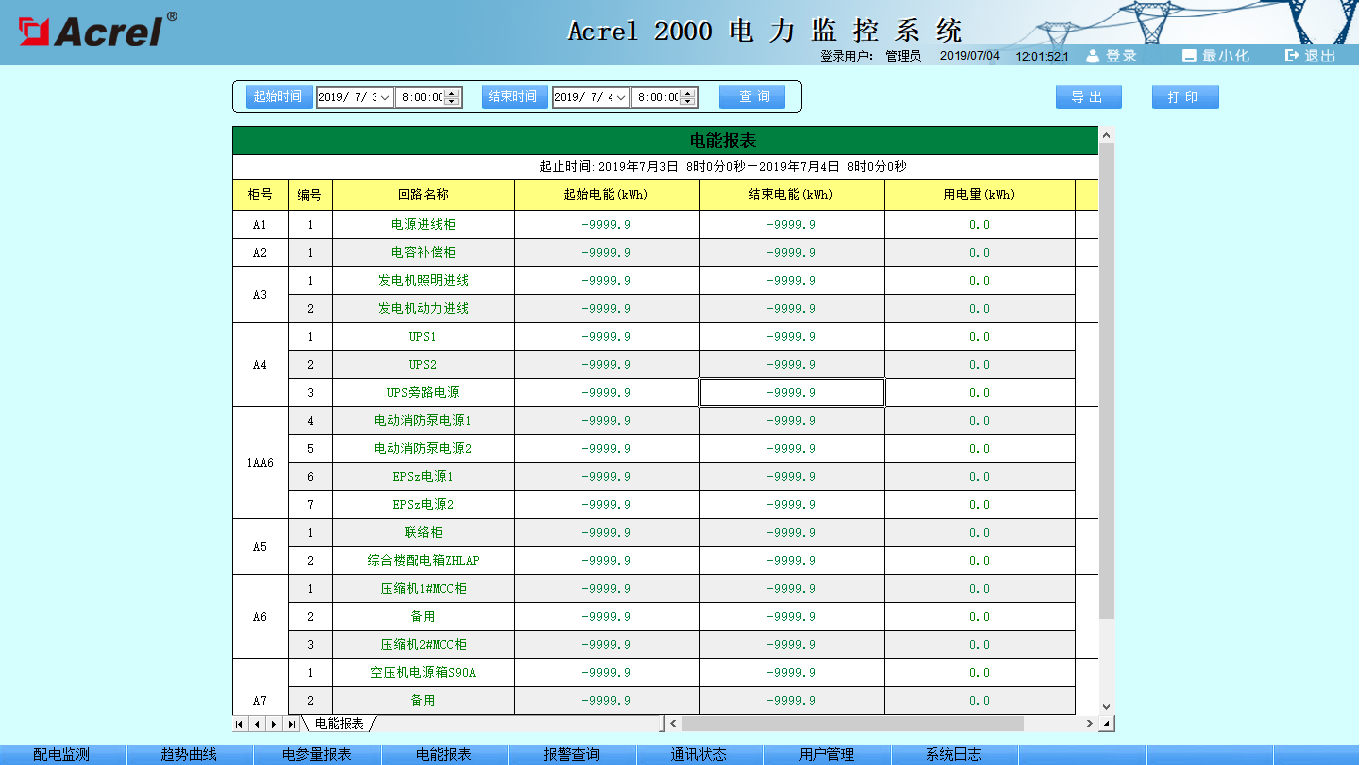Click vertical scrollbar down arrow
This screenshot has height=765, width=1361.
click(x=1106, y=707)
